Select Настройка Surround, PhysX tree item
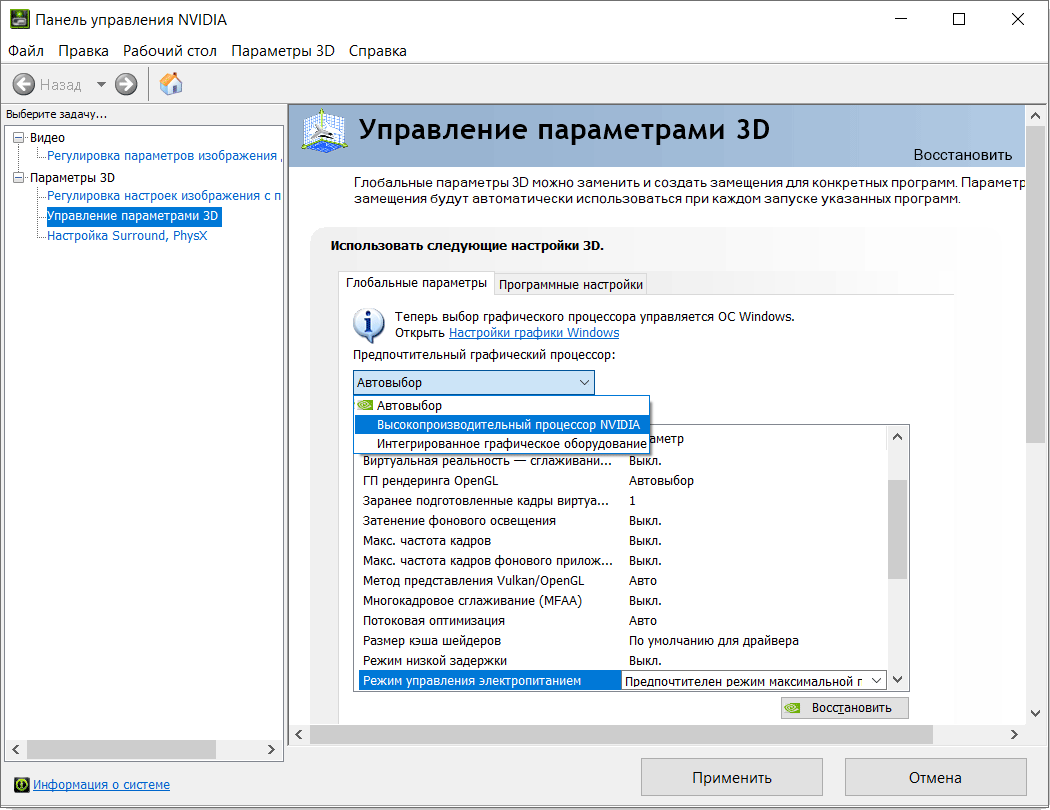 click(x=127, y=236)
